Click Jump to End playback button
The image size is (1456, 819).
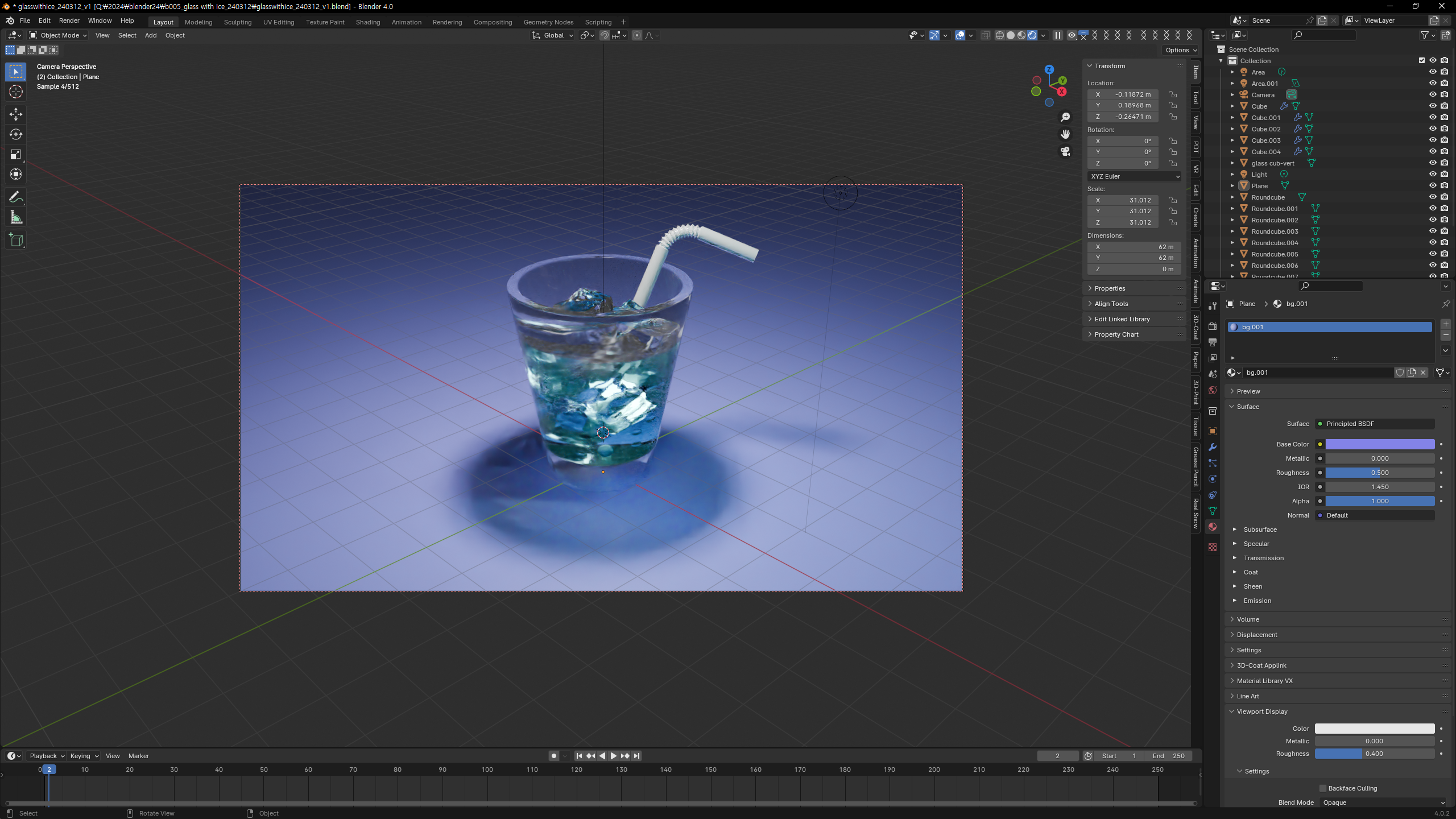[637, 756]
